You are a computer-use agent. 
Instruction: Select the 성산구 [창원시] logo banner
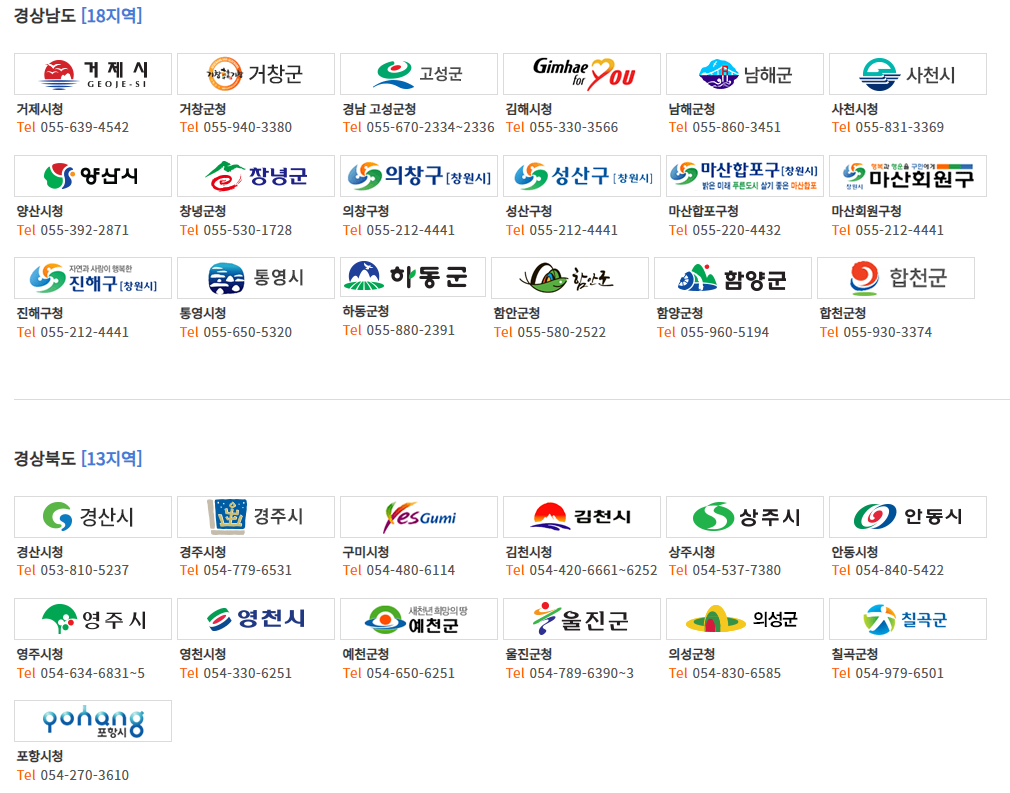[x=582, y=176]
